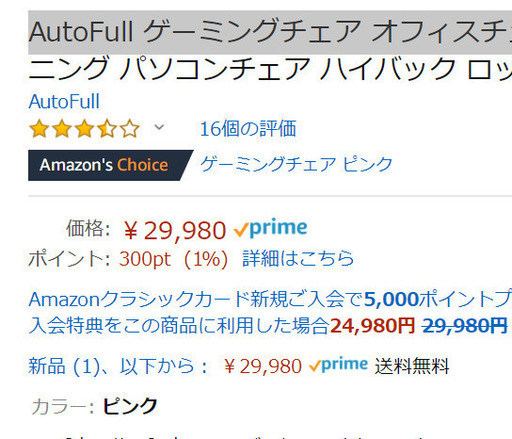This screenshot has height=439, width=512.
Task: Click the highlighted AutoFull product title
Action: (270, 32)
